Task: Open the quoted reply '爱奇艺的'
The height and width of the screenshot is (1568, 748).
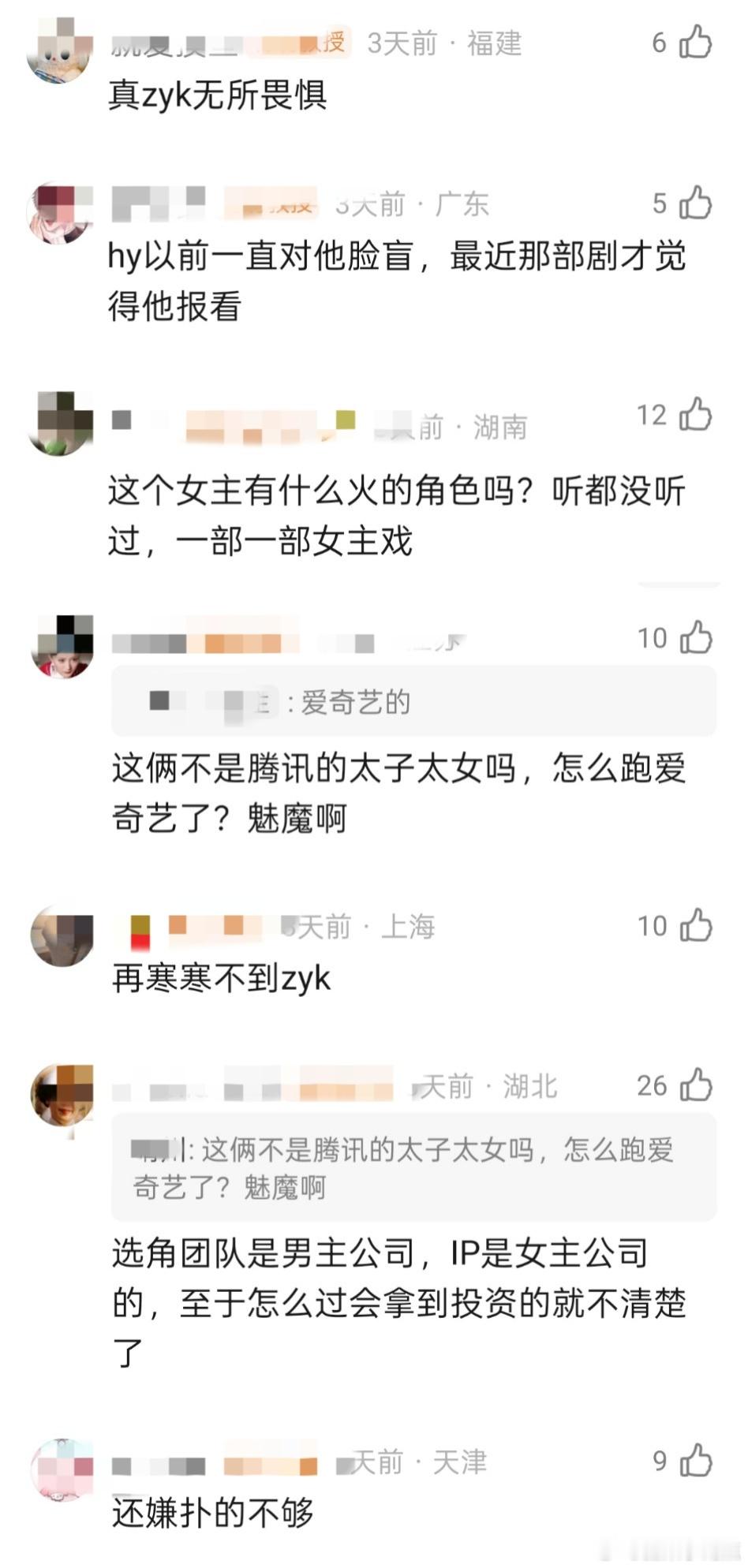Action: tap(413, 701)
